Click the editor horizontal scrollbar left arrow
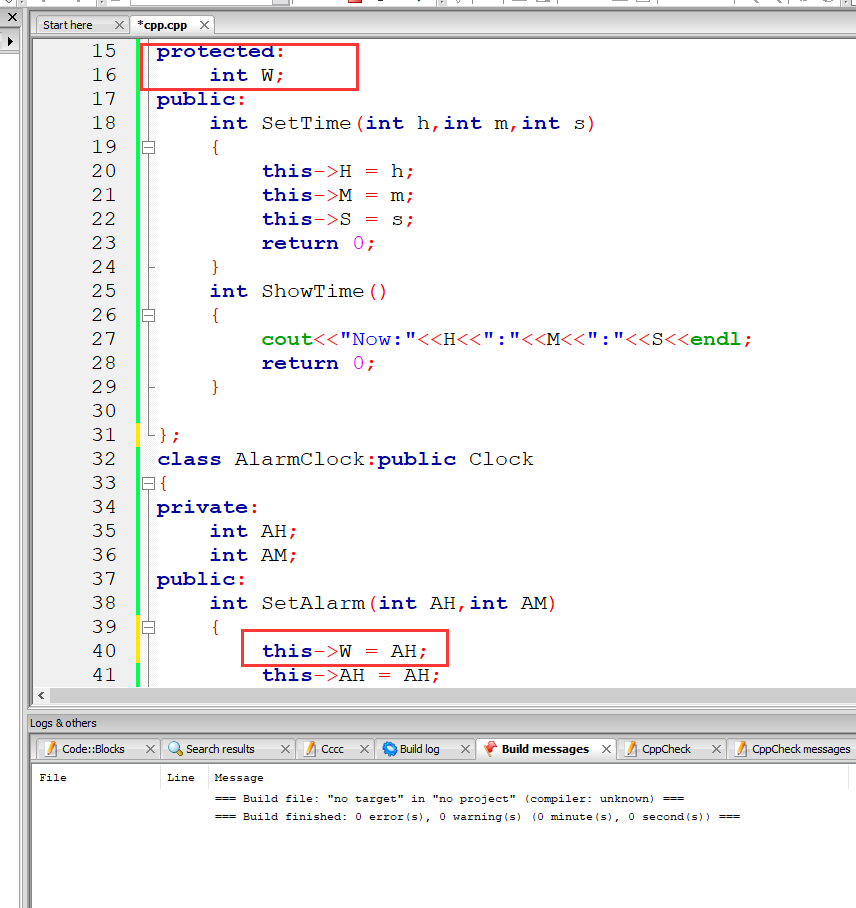The width and height of the screenshot is (856, 908). 41,695
